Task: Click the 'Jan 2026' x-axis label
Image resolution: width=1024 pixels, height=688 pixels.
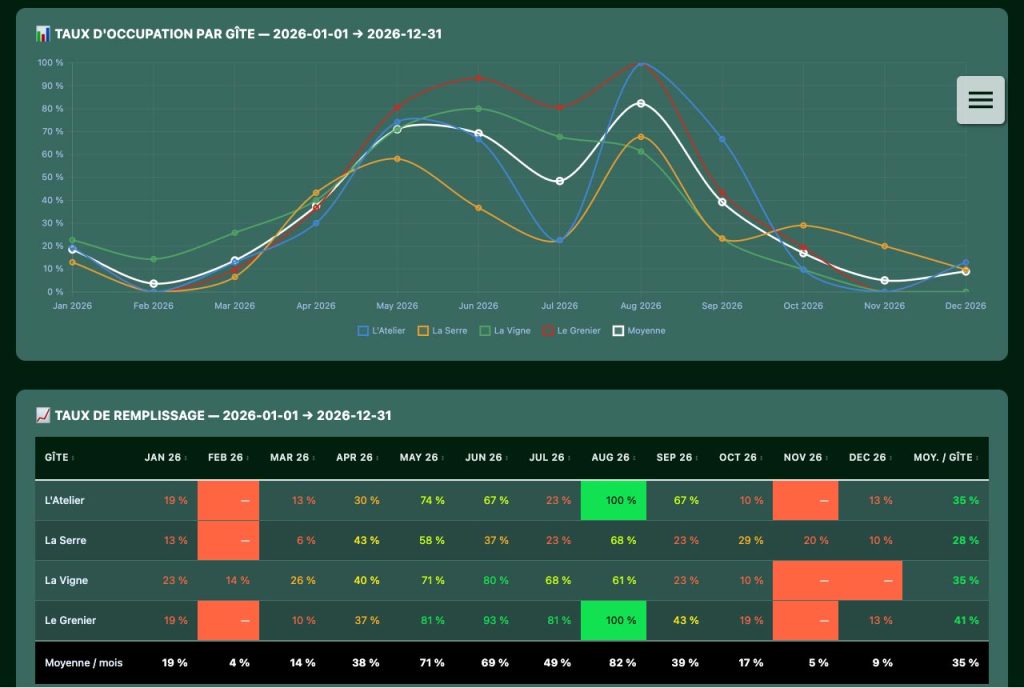Action: pos(72,305)
